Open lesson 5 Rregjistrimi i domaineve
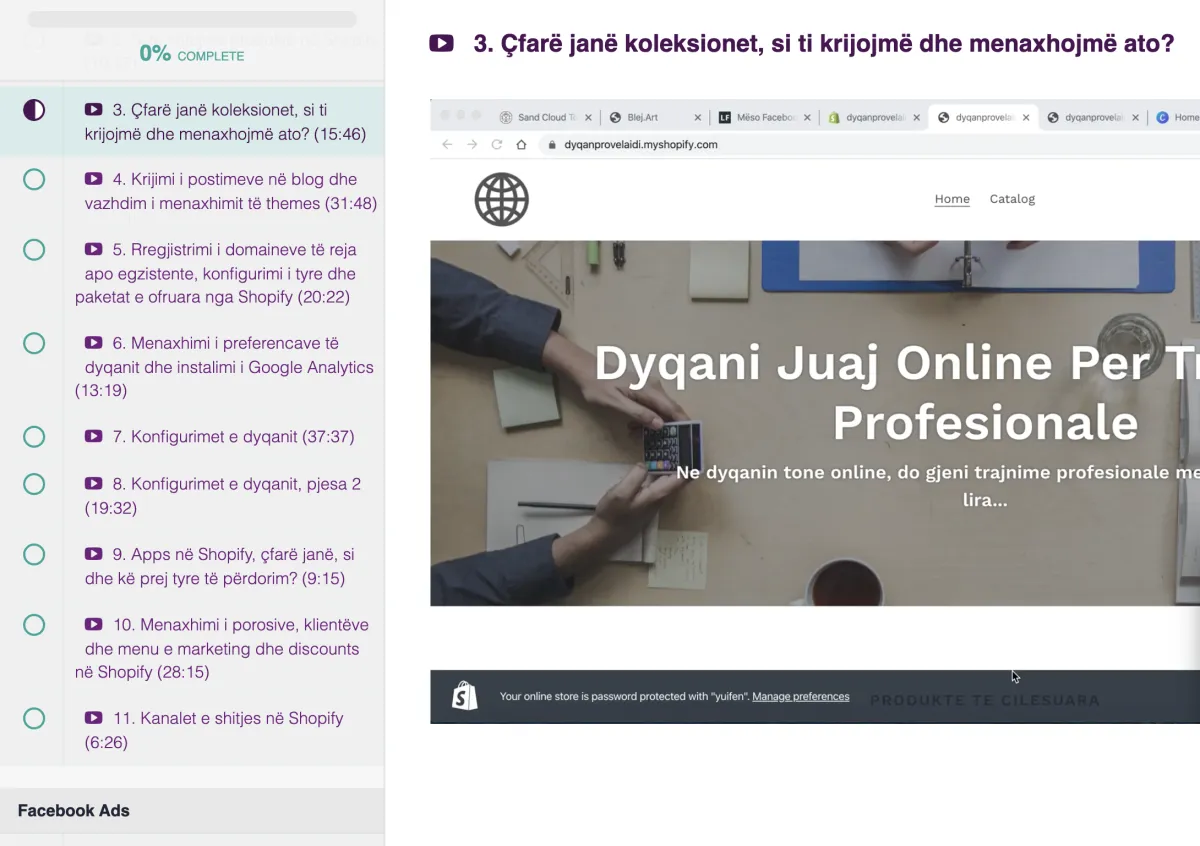This screenshot has width=1200, height=846. click(x=192, y=273)
